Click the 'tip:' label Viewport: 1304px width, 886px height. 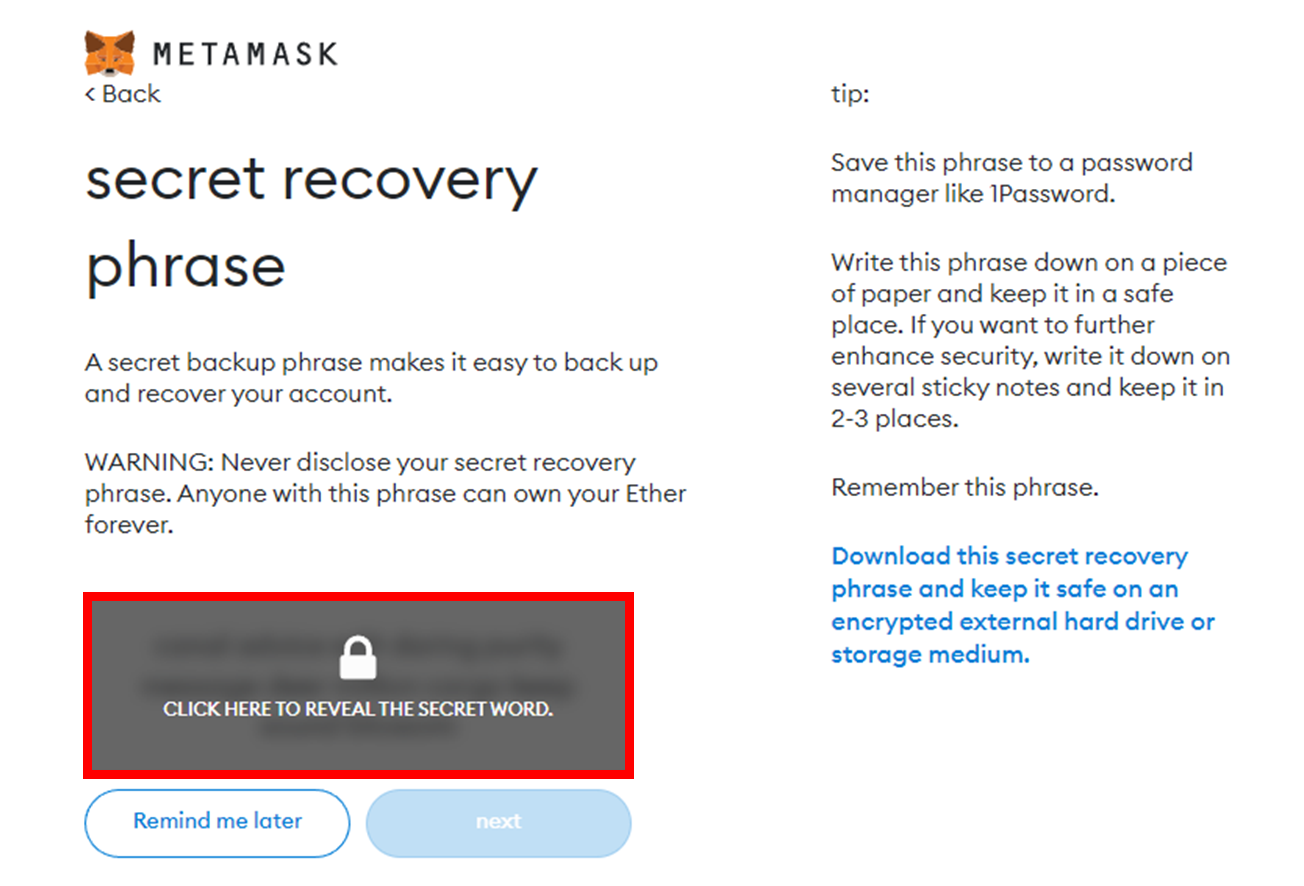[x=850, y=95]
